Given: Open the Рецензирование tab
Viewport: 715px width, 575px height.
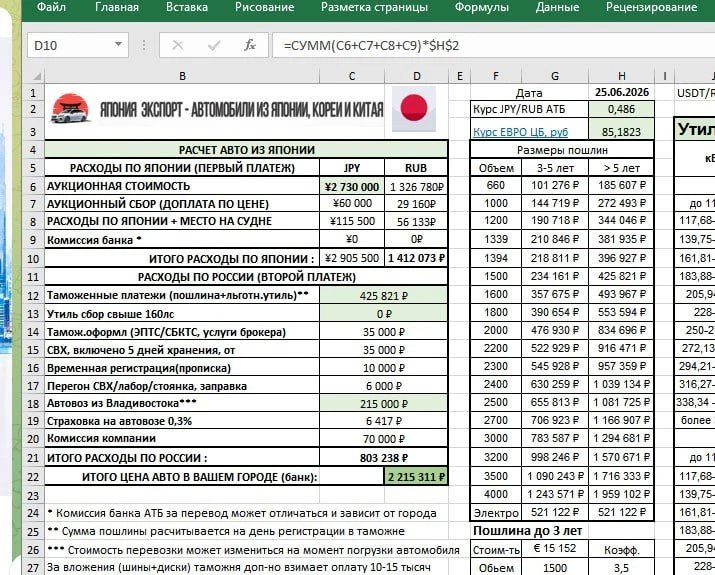Looking at the screenshot, I should point(651,7).
